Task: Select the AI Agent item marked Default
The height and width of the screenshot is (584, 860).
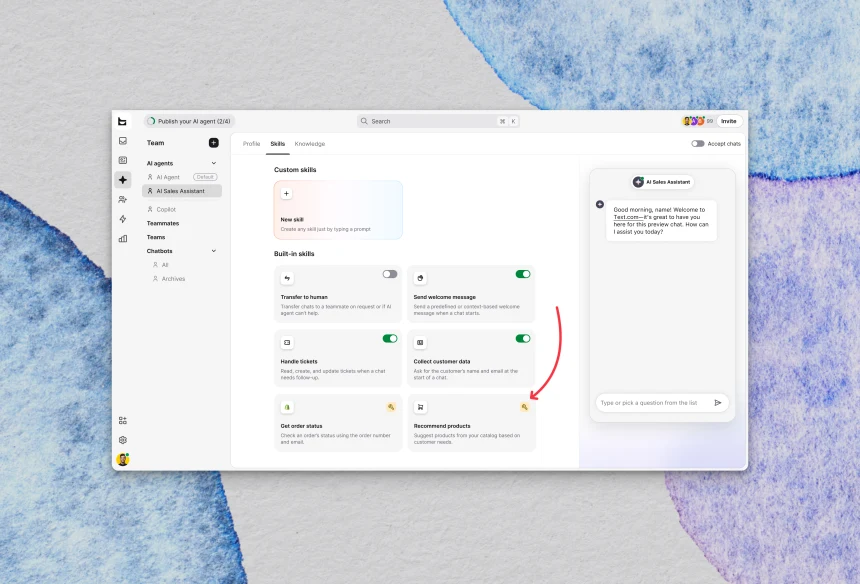Action: [x=182, y=177]
